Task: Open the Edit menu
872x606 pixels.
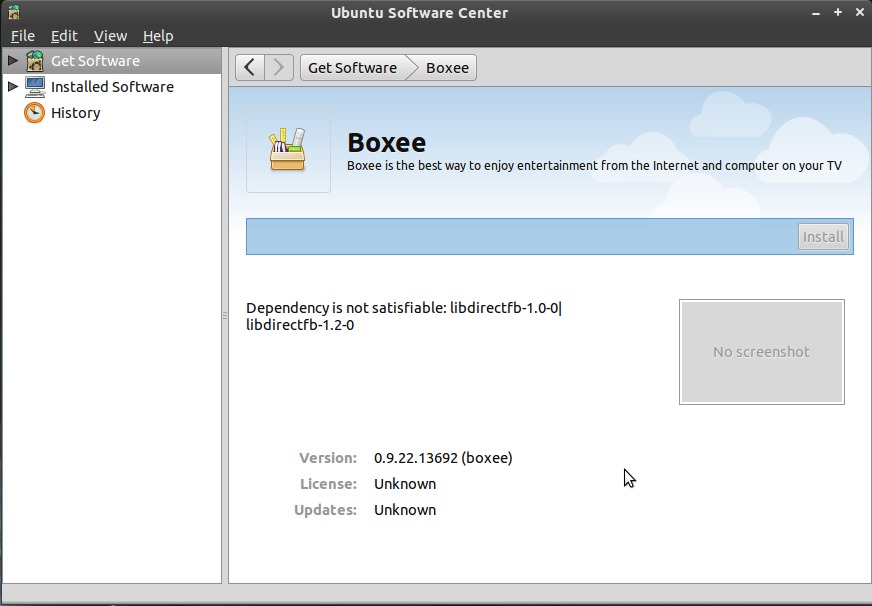Action: click(x=64, y=36)
